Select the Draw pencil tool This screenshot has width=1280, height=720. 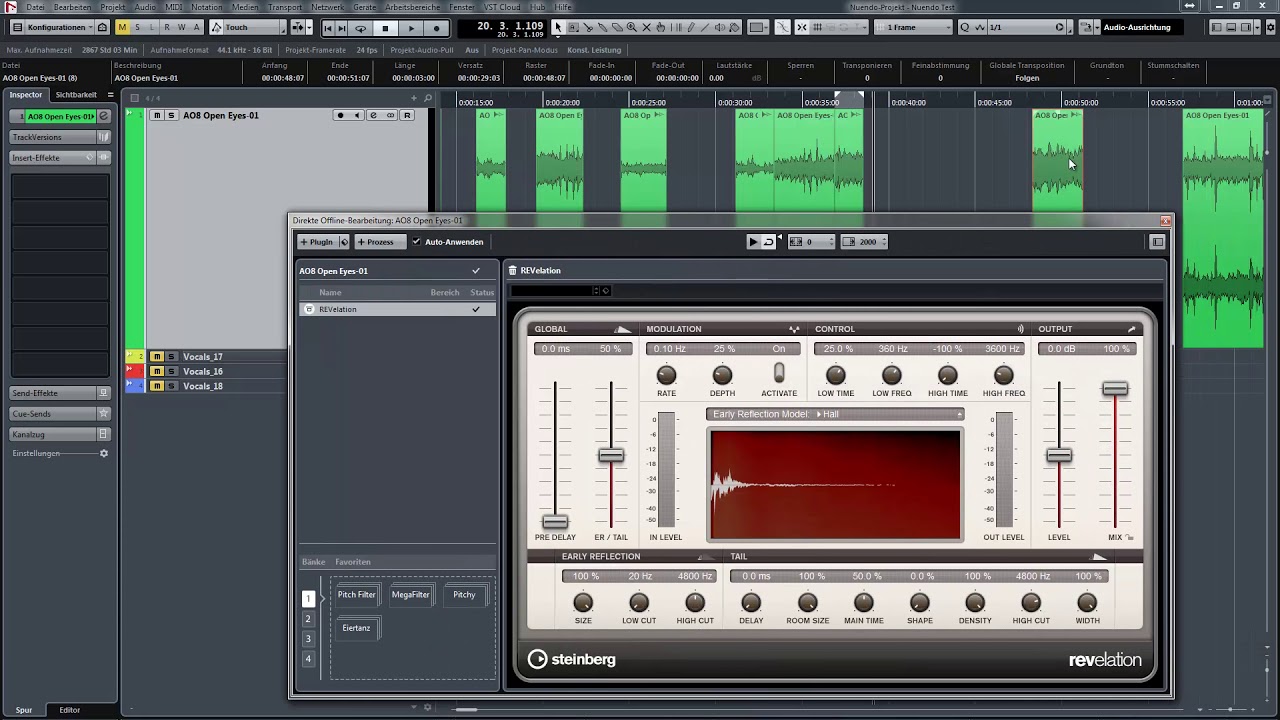click(x=691, y=27)
